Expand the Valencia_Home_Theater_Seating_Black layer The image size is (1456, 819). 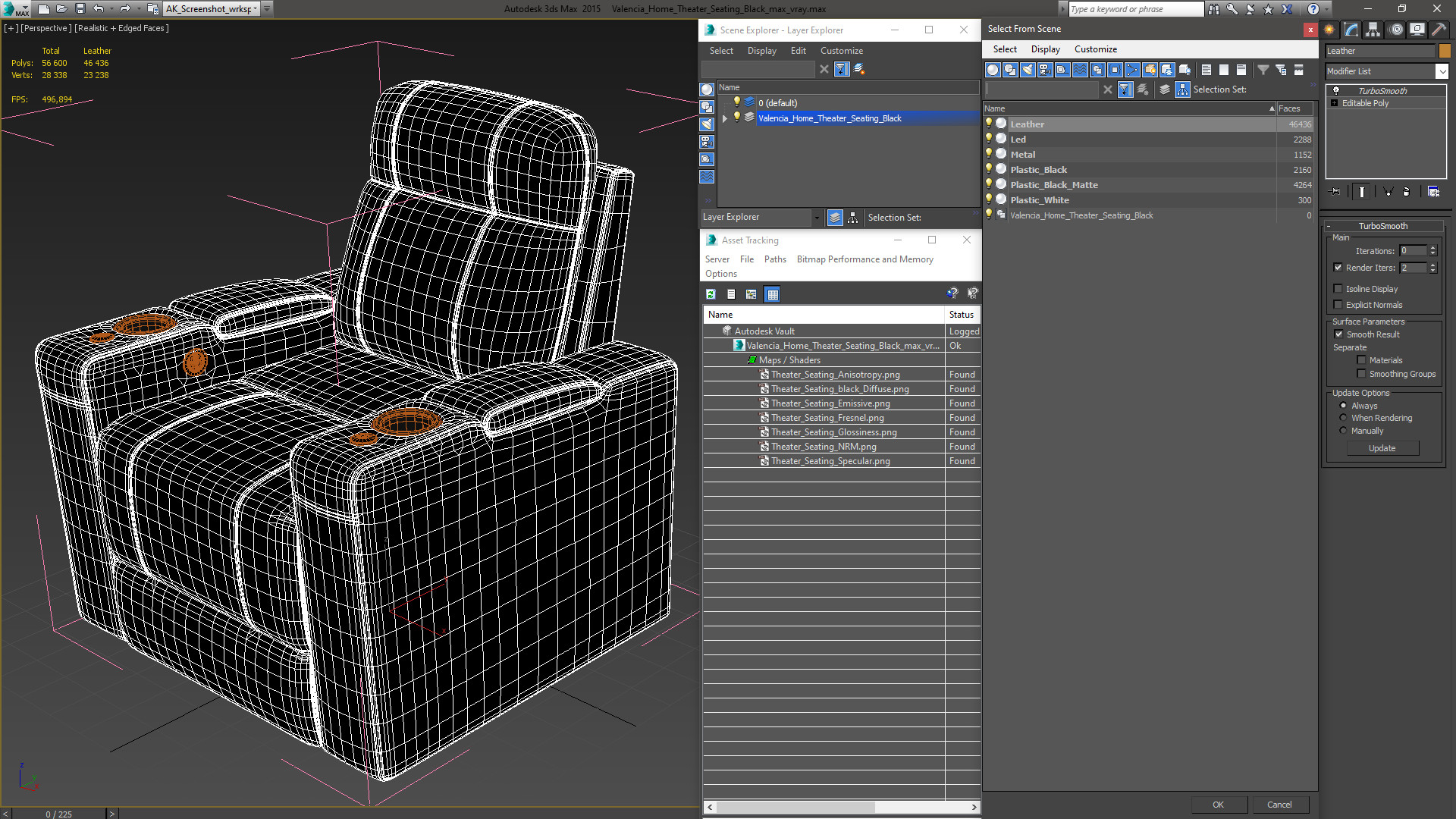coord(725,118)
